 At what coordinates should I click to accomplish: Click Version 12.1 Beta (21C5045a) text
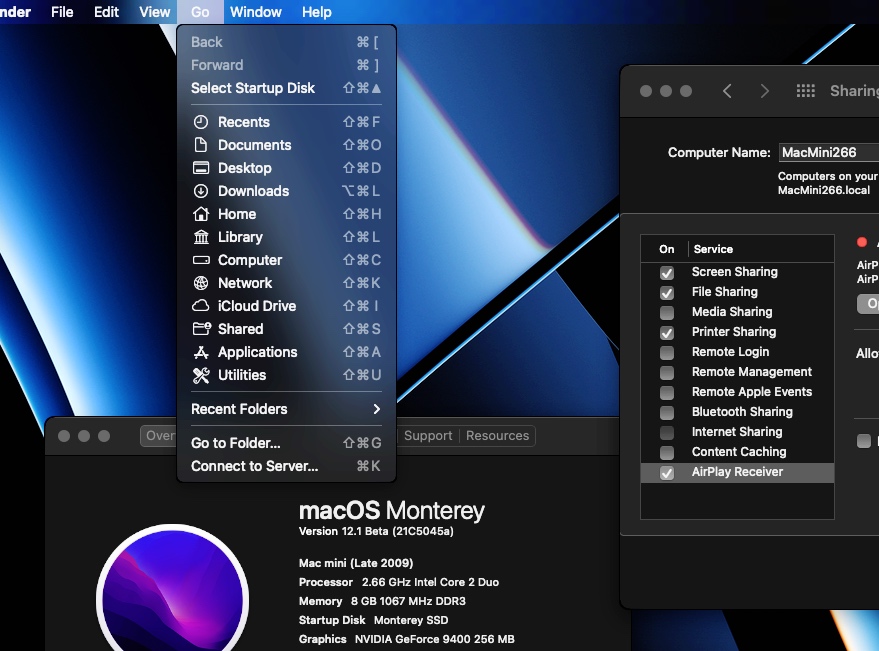[x=376, y=532]
